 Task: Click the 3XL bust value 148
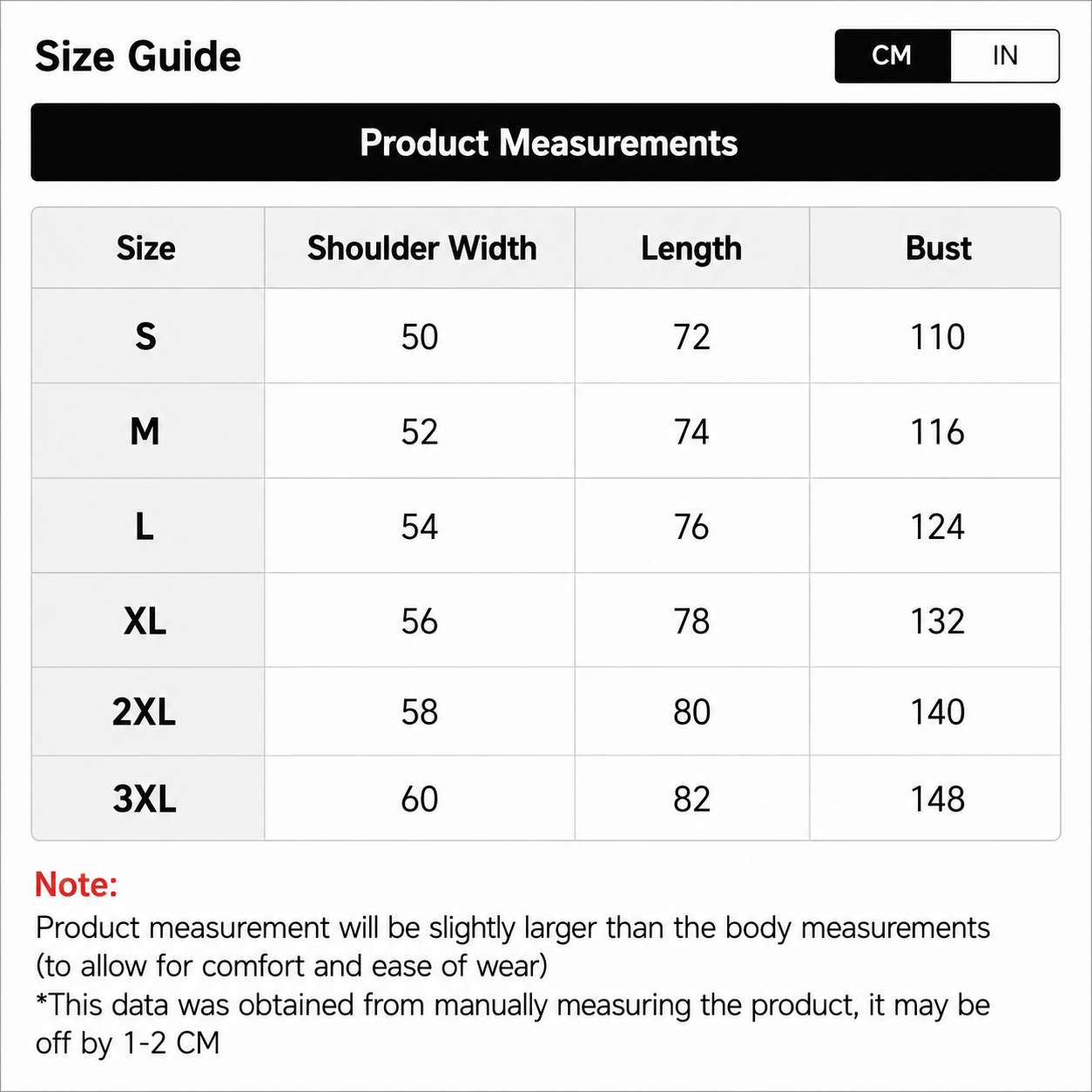(x=937, y=799)
